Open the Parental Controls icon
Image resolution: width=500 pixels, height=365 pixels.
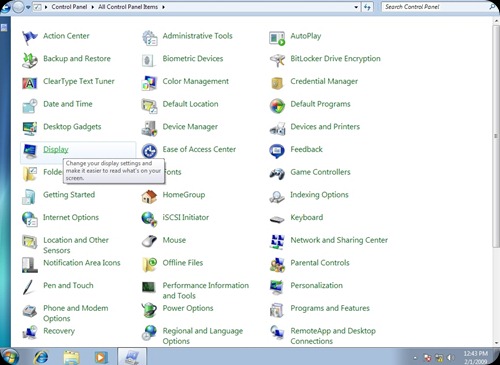pos(277,265)
